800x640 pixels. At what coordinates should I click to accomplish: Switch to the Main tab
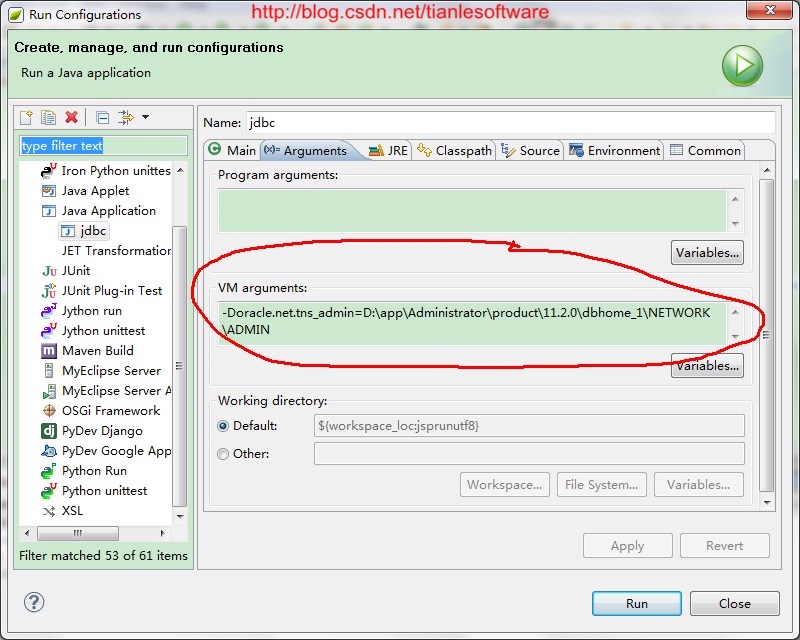coord(232,151)
